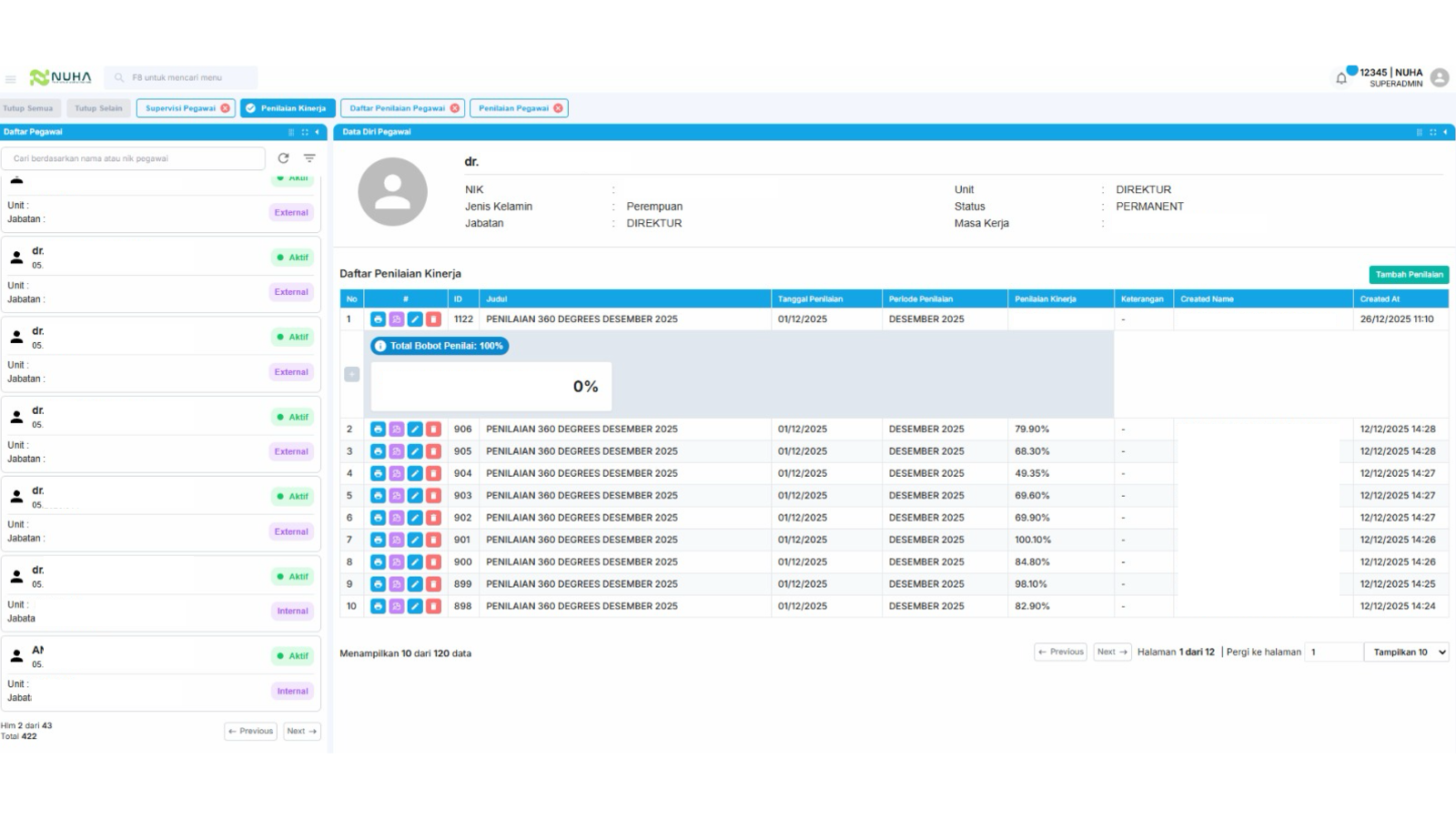1456x819 pixels.
Task: Click the purple icon for ID 904
Action: (x=396, y=473)
